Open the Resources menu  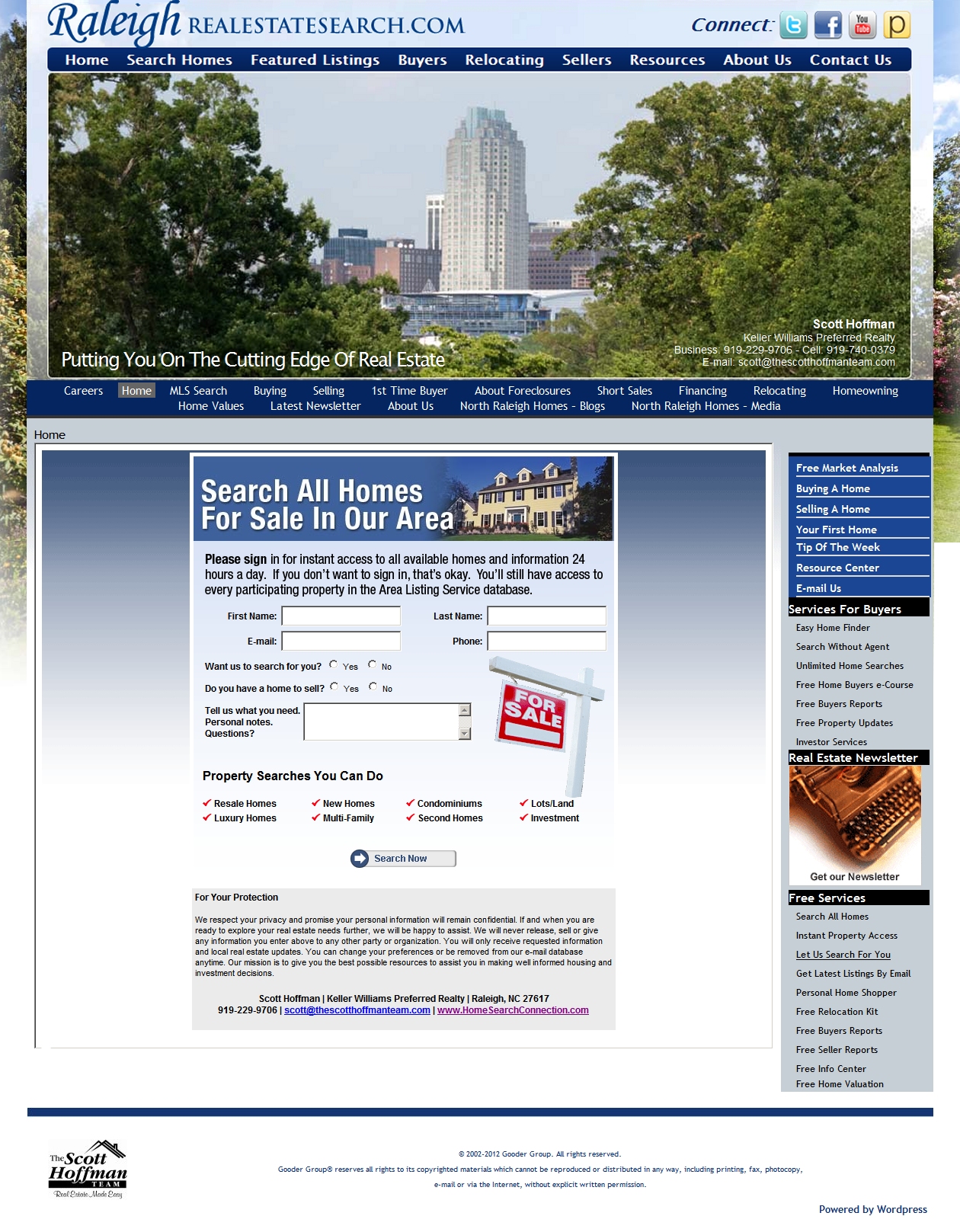coord(667,59)
